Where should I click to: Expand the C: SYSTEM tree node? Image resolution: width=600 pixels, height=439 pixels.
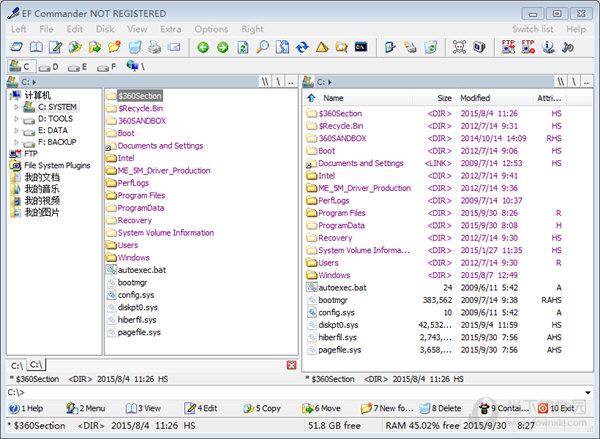[x=16, y=107]
